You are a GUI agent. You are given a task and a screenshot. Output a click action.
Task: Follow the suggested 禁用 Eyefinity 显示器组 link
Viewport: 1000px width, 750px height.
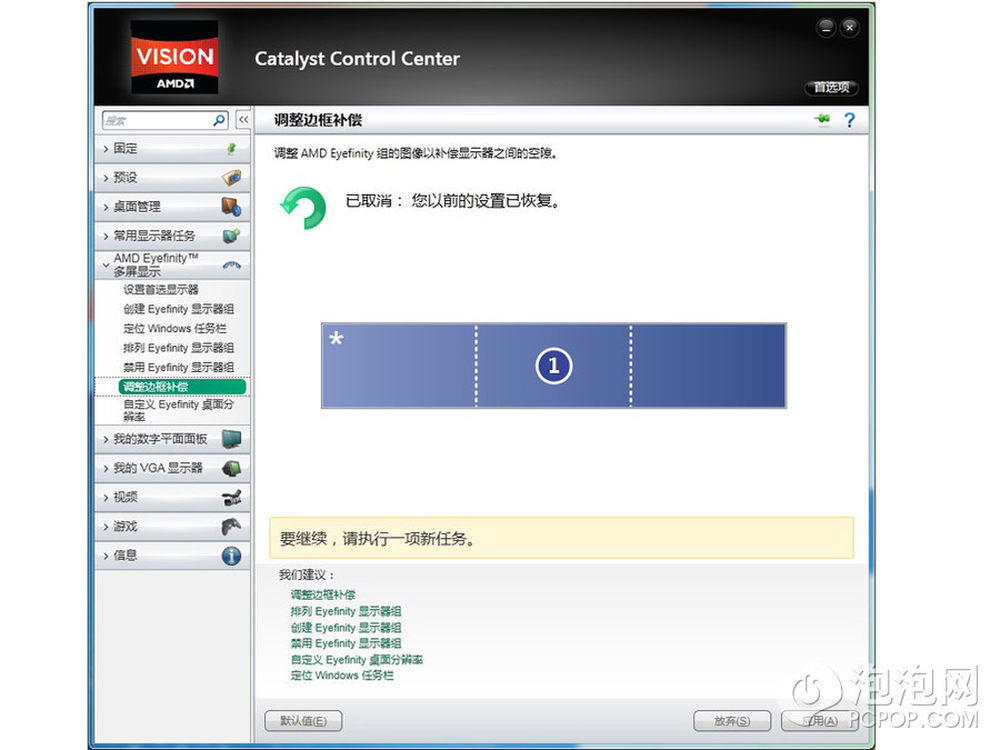(346, 643)
